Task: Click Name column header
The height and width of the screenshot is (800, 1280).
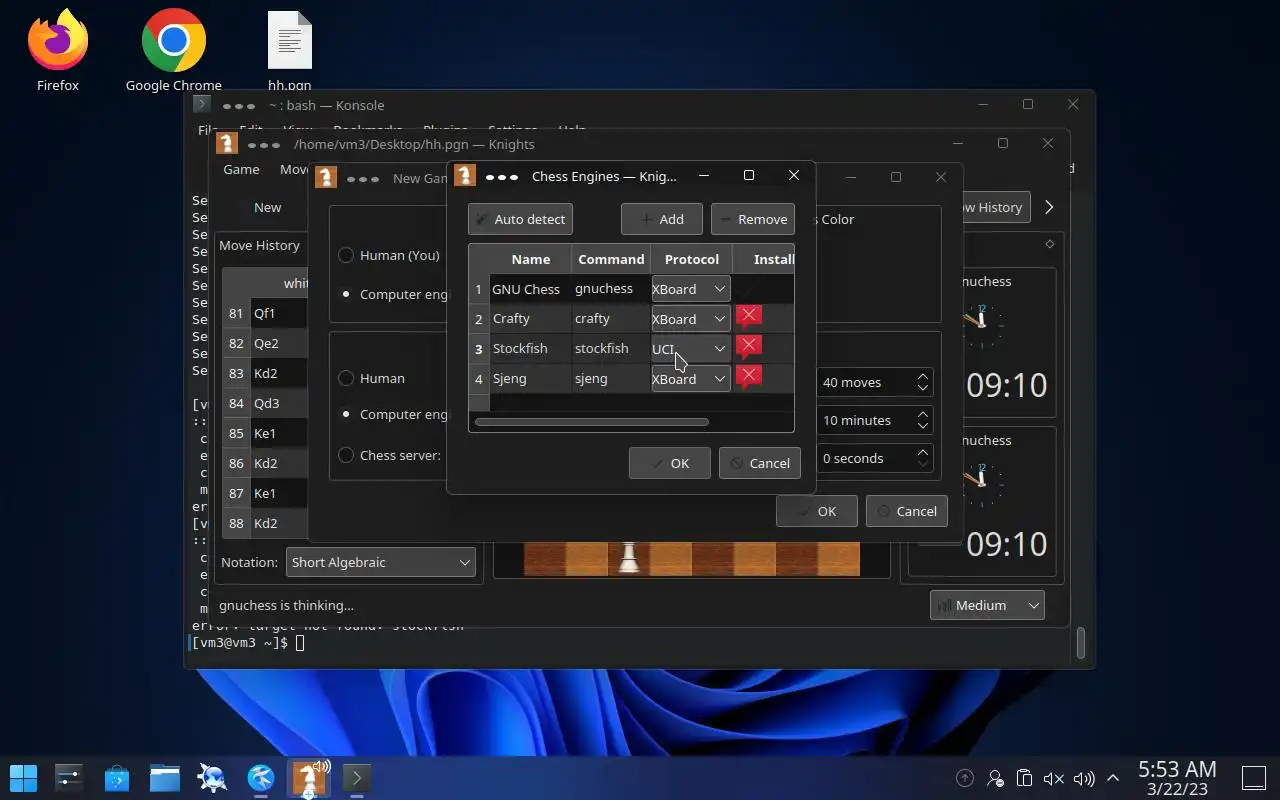Action: [x=530, y=259]
